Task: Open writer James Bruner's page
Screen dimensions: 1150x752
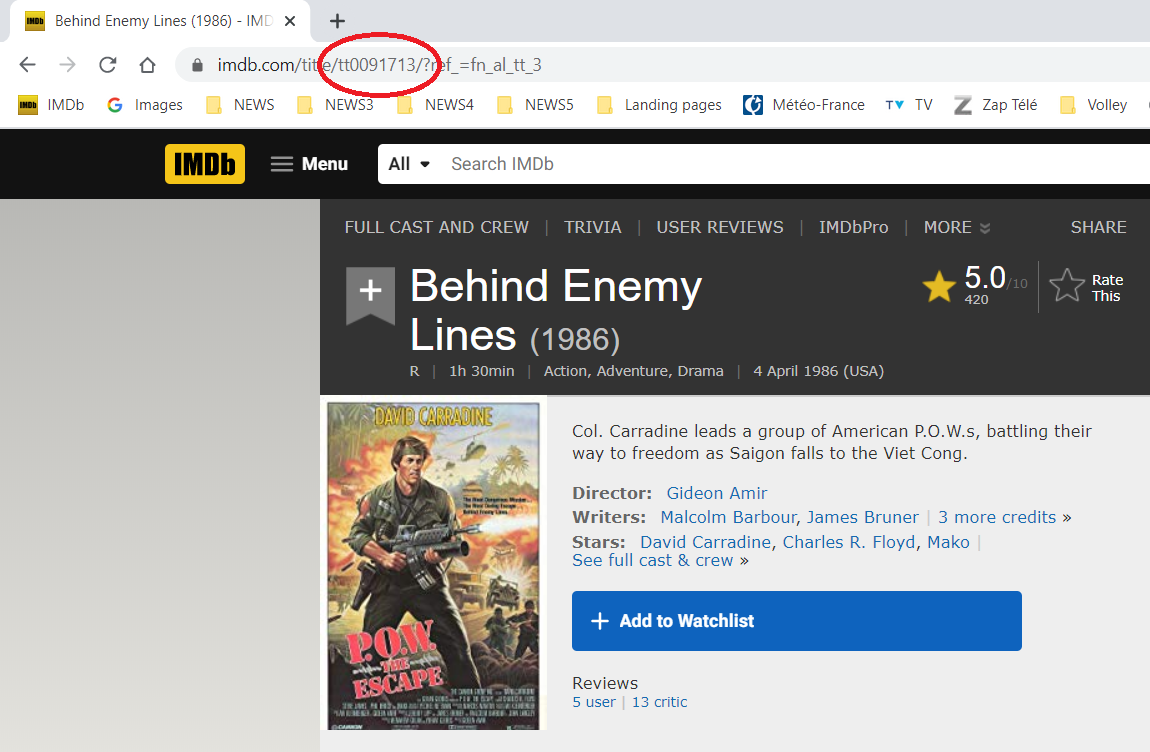Action: [862, 517]
